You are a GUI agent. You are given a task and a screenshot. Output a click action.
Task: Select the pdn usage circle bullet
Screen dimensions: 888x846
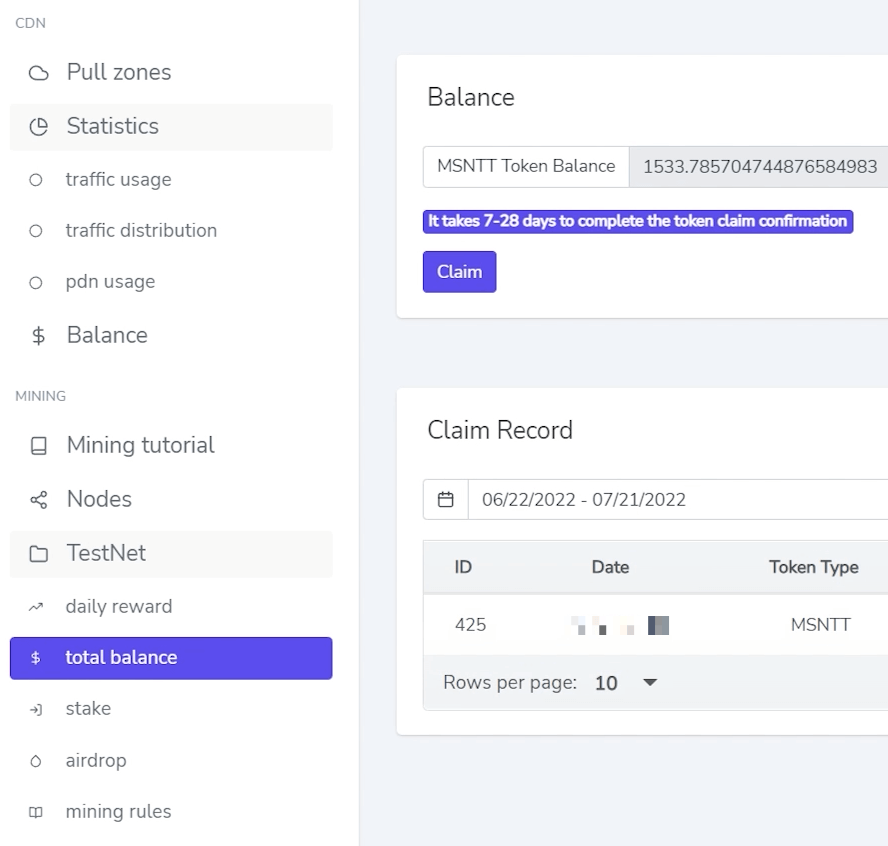(36, 283)
